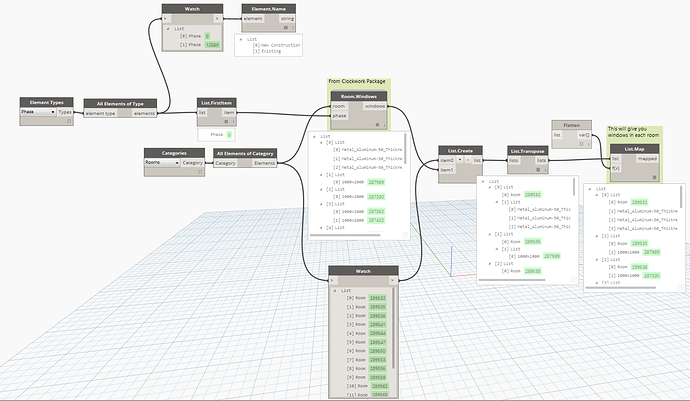
Task: Collapse the root List in bottom Watch node
Action: (x=335, y=291)
